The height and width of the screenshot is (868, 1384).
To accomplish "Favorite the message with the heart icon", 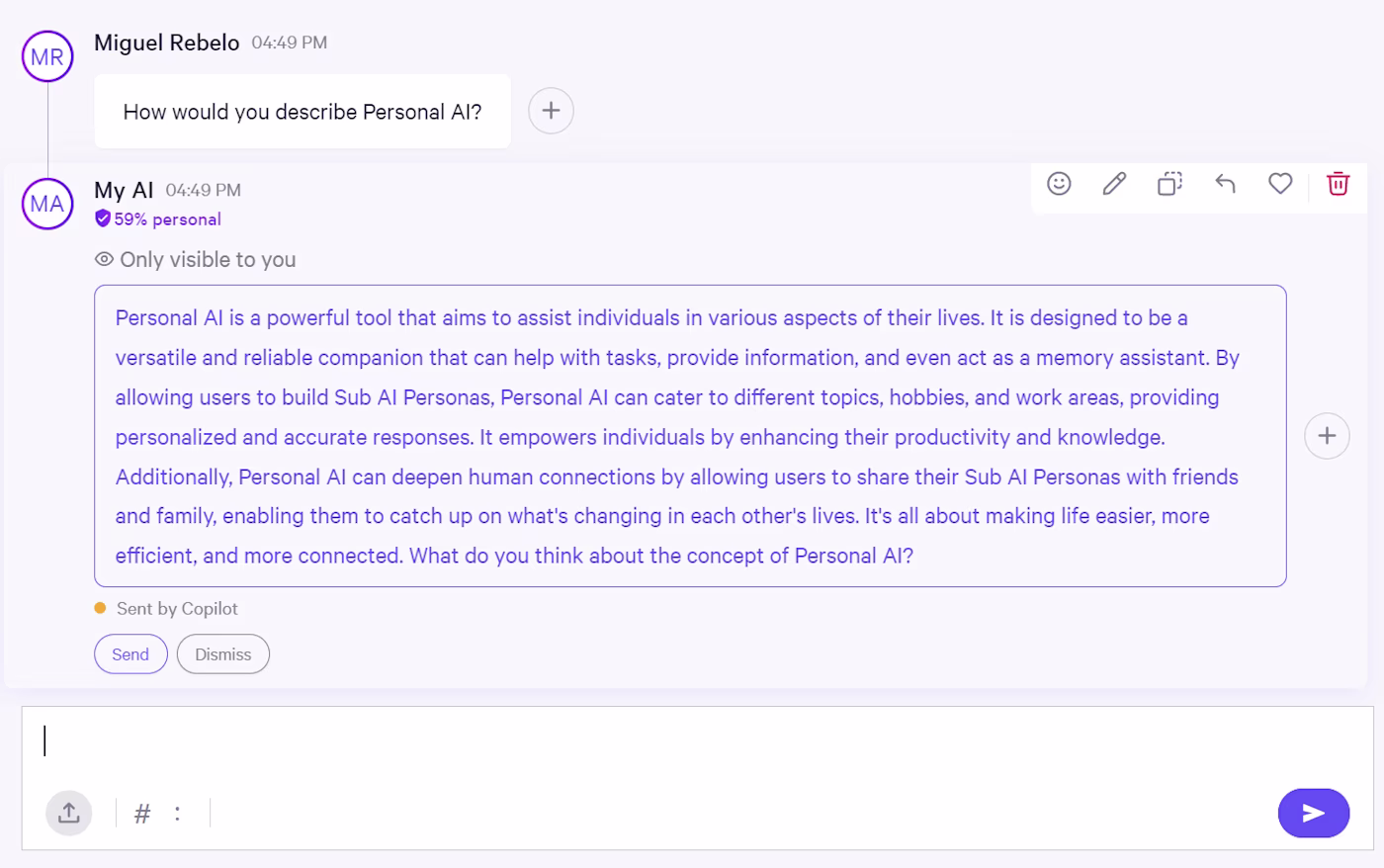I will [x=1280, y=184].
